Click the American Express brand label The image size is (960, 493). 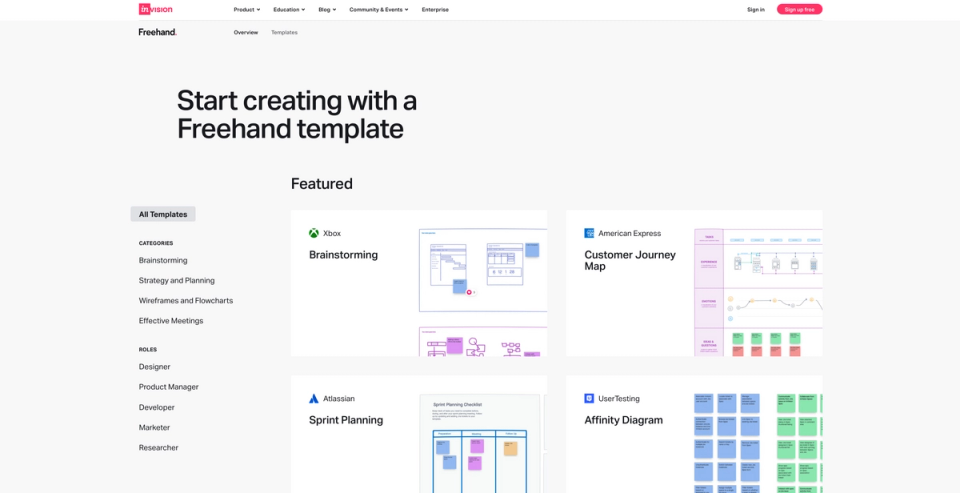(629, 233)
